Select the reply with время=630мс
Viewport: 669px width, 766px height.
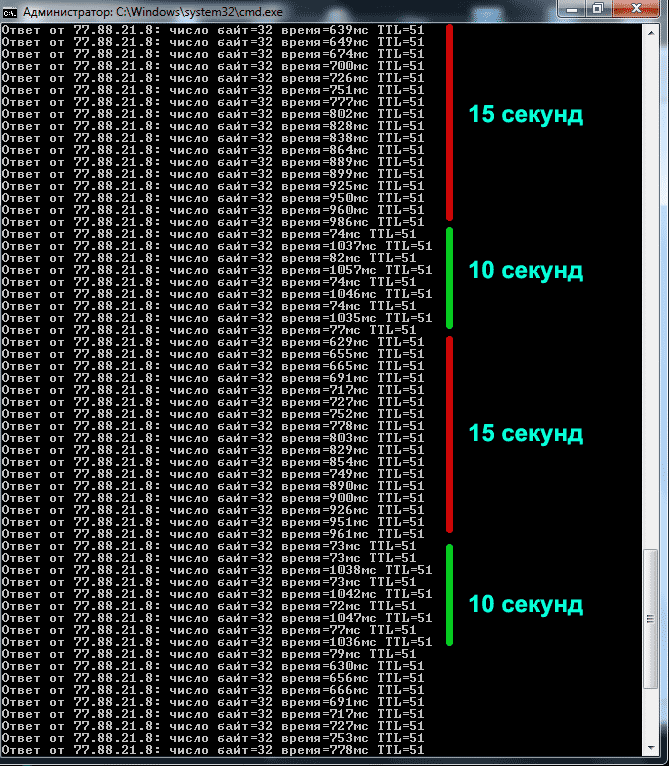point(213,666)
